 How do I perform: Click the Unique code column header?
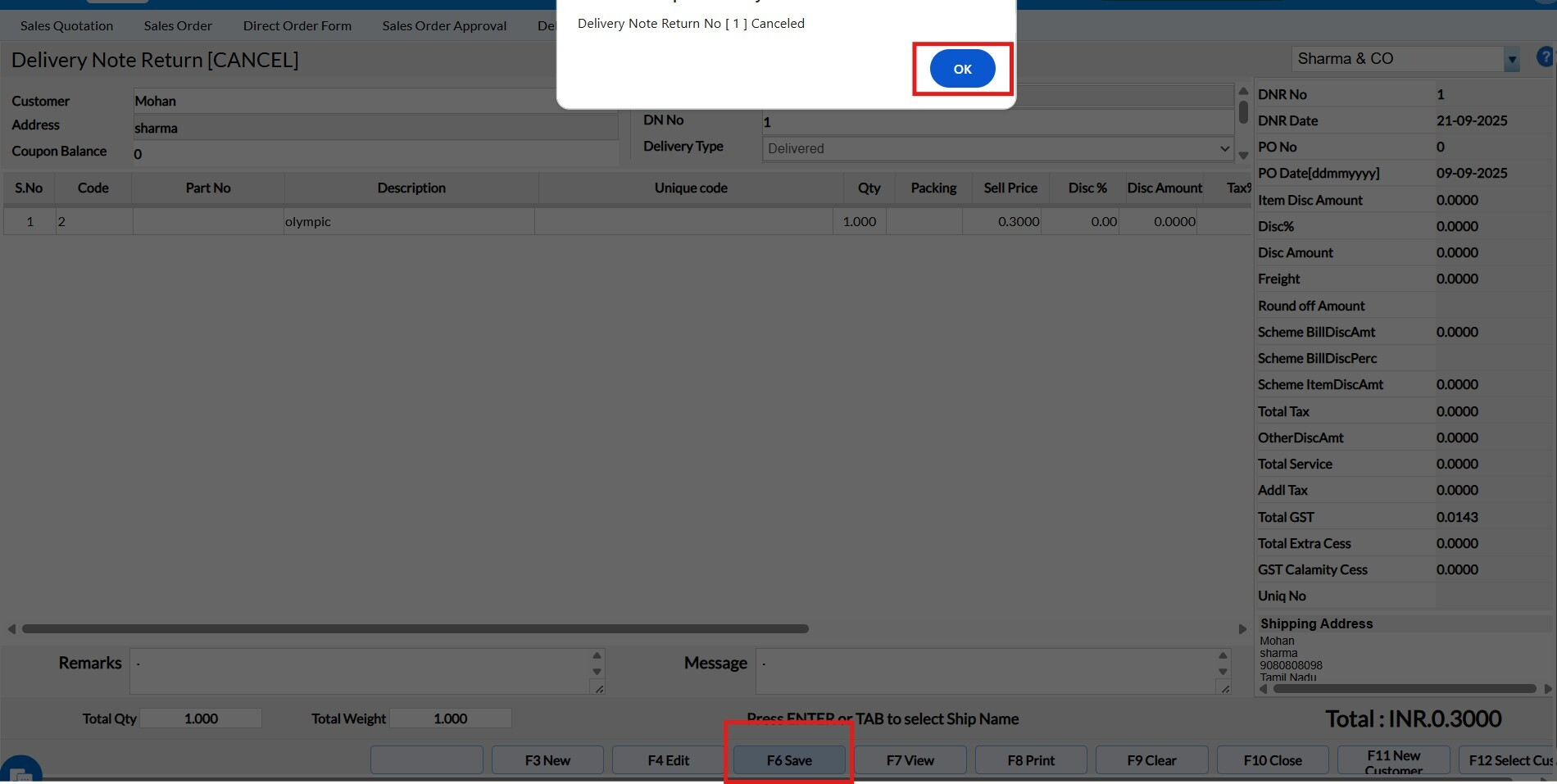691,188
